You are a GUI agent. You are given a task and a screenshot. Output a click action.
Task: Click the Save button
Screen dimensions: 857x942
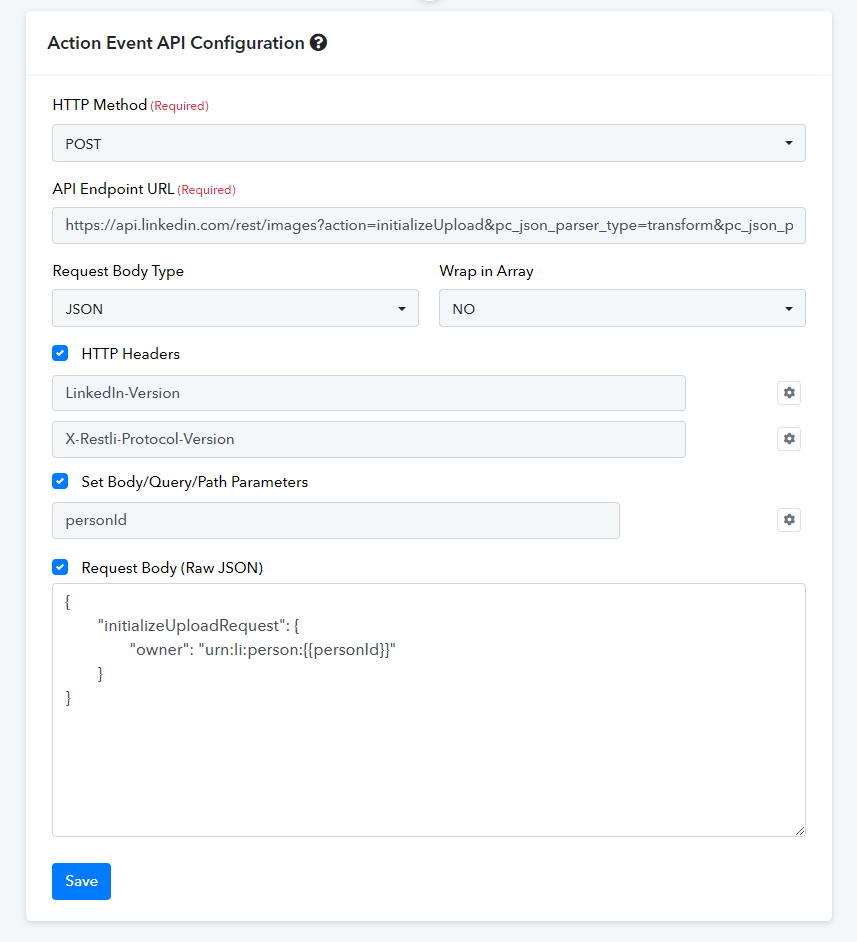[82, 881]
